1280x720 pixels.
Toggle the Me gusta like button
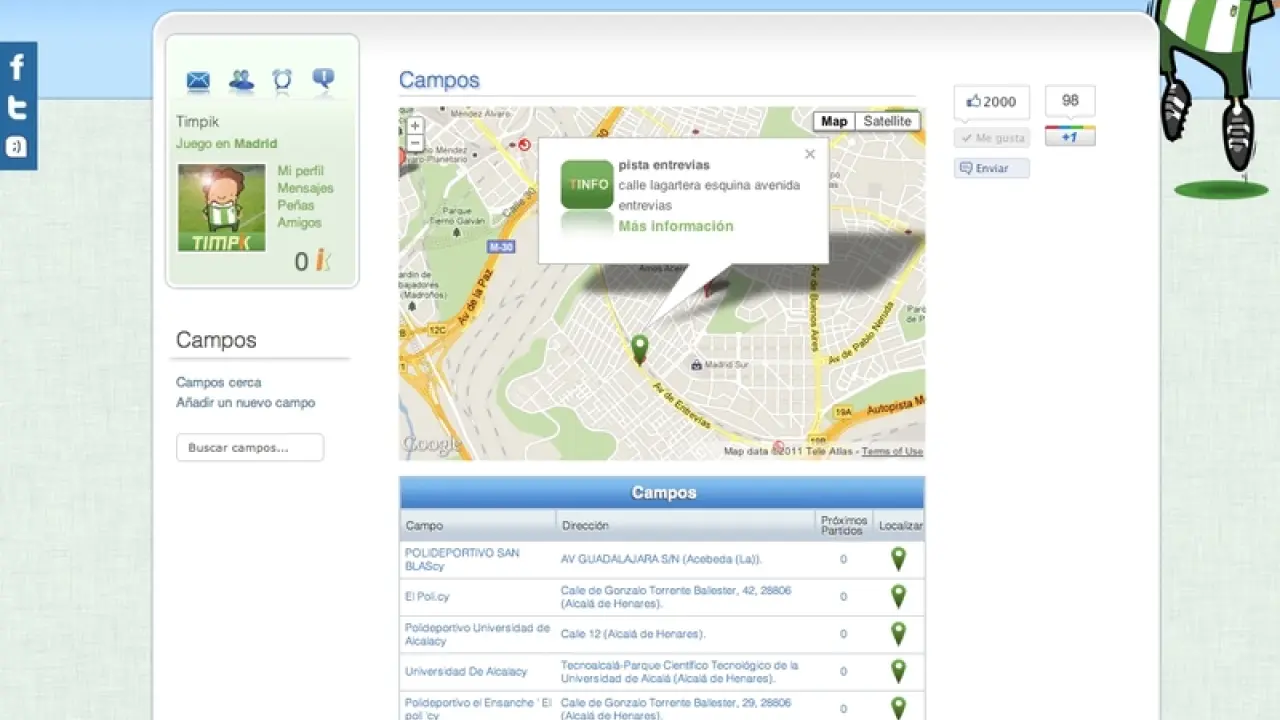tap(991, 138)
